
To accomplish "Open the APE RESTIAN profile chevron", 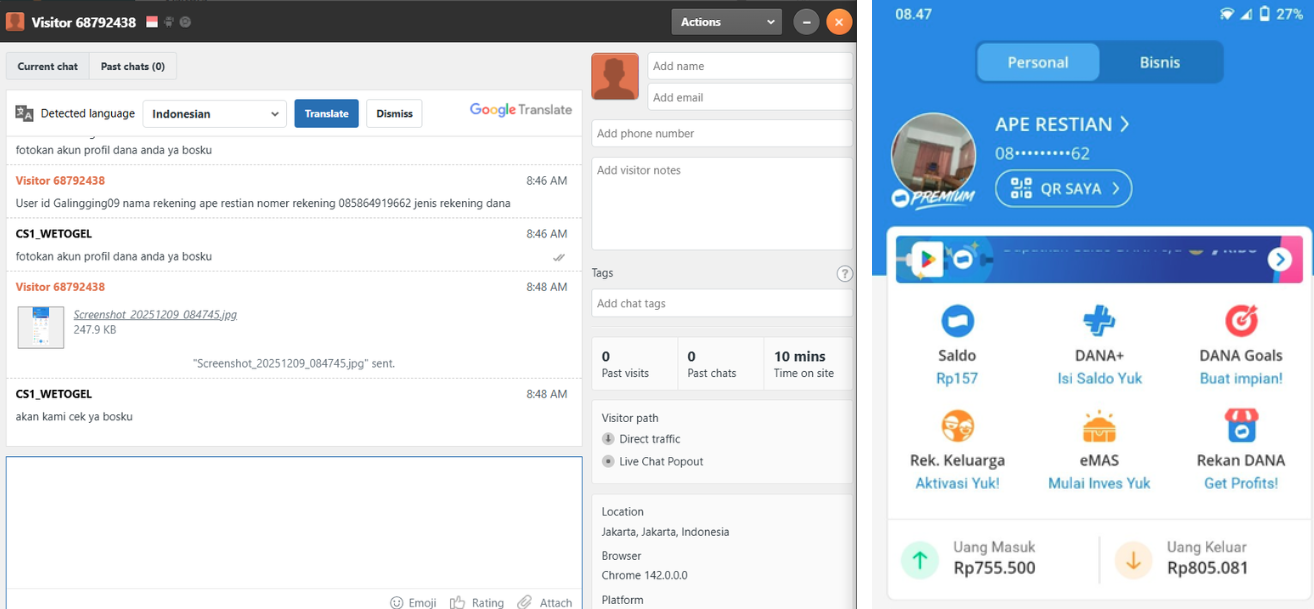I will [x=1124, y=124].
